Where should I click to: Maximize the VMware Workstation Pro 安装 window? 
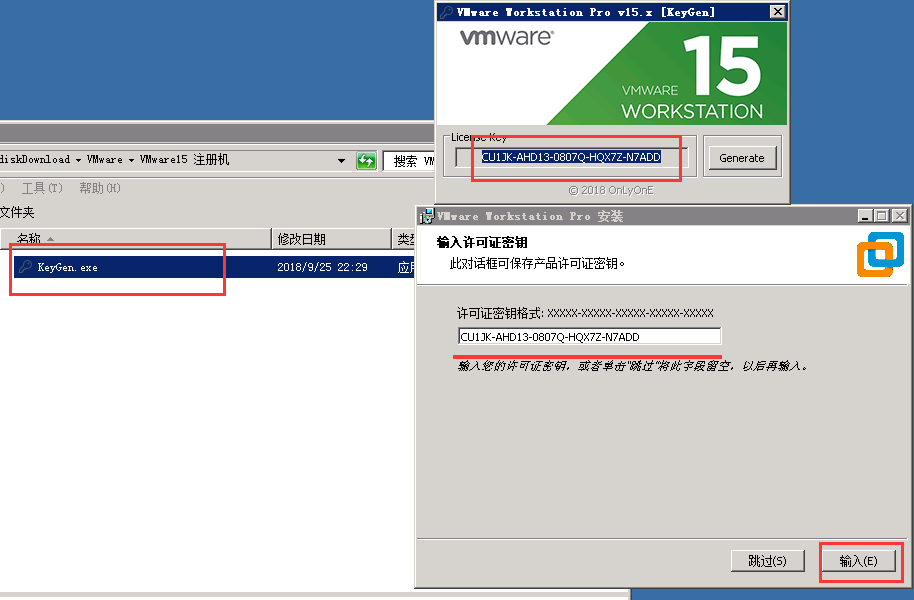(882, 216)
